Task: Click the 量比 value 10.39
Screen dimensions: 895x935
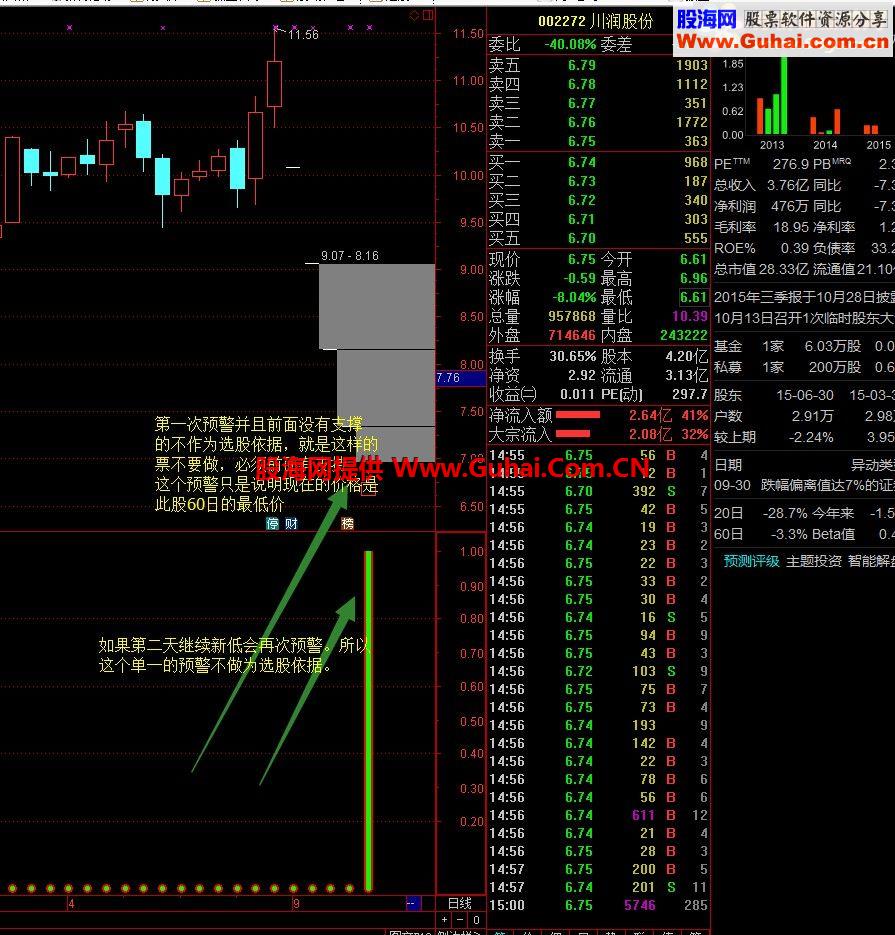Action: click(x=690, y=317)
